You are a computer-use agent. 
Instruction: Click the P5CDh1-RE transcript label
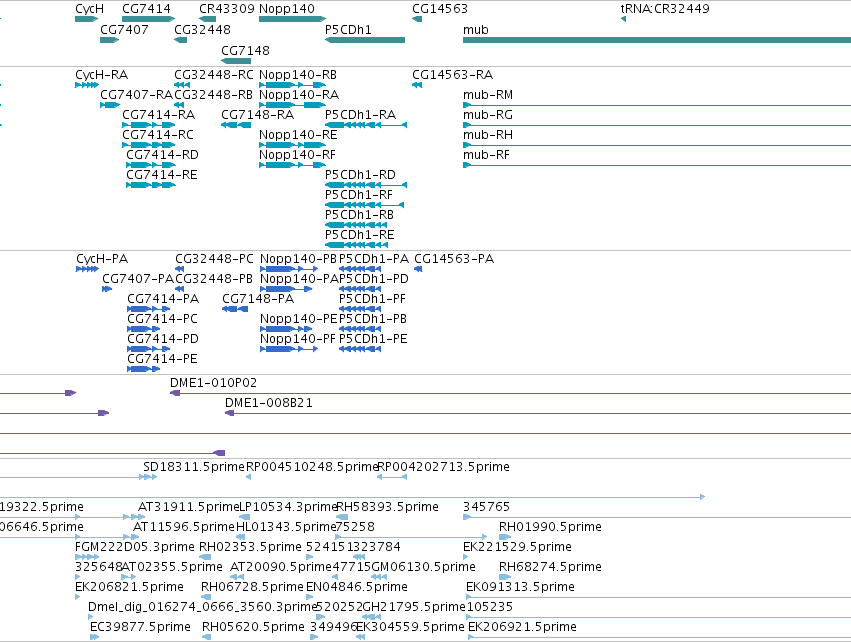click(360, 236)
